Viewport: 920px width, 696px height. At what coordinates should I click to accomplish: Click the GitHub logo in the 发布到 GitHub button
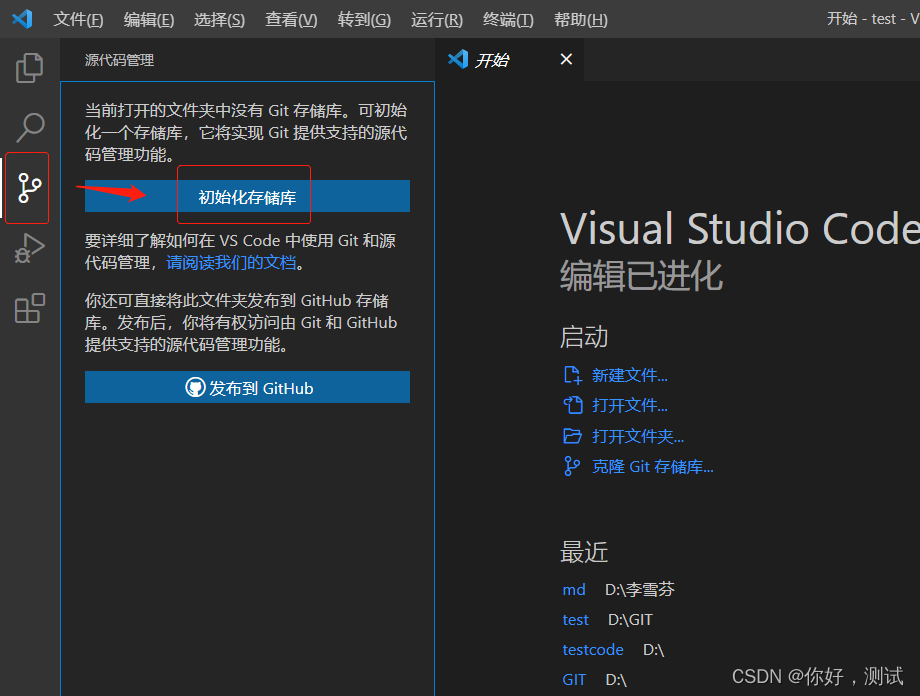tap(195, 387)
